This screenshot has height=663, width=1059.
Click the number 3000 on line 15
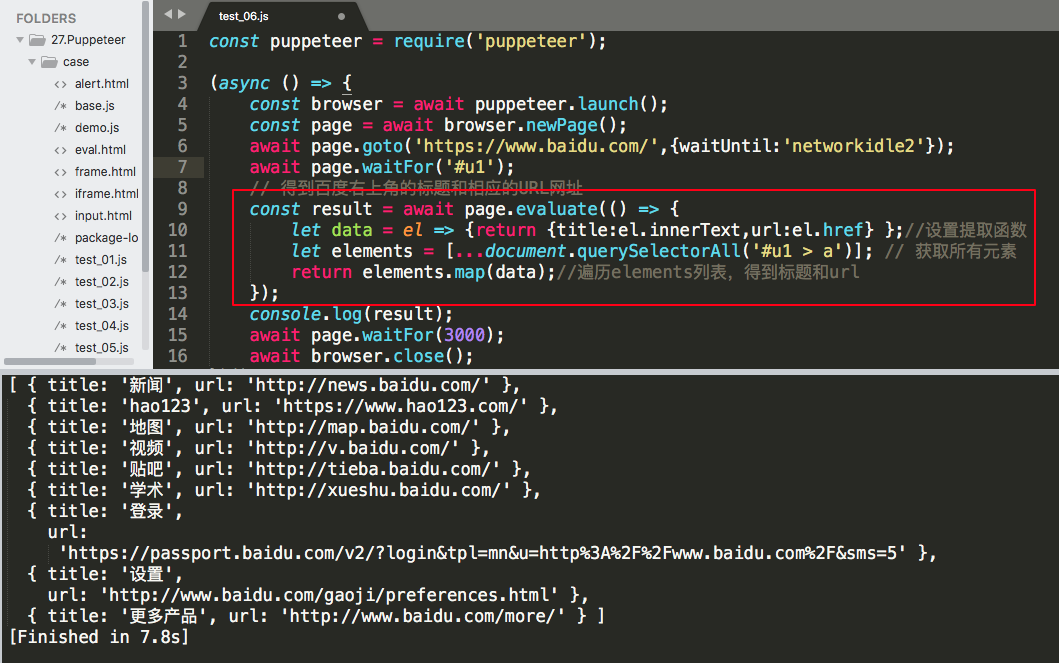(x=465, y=335)
